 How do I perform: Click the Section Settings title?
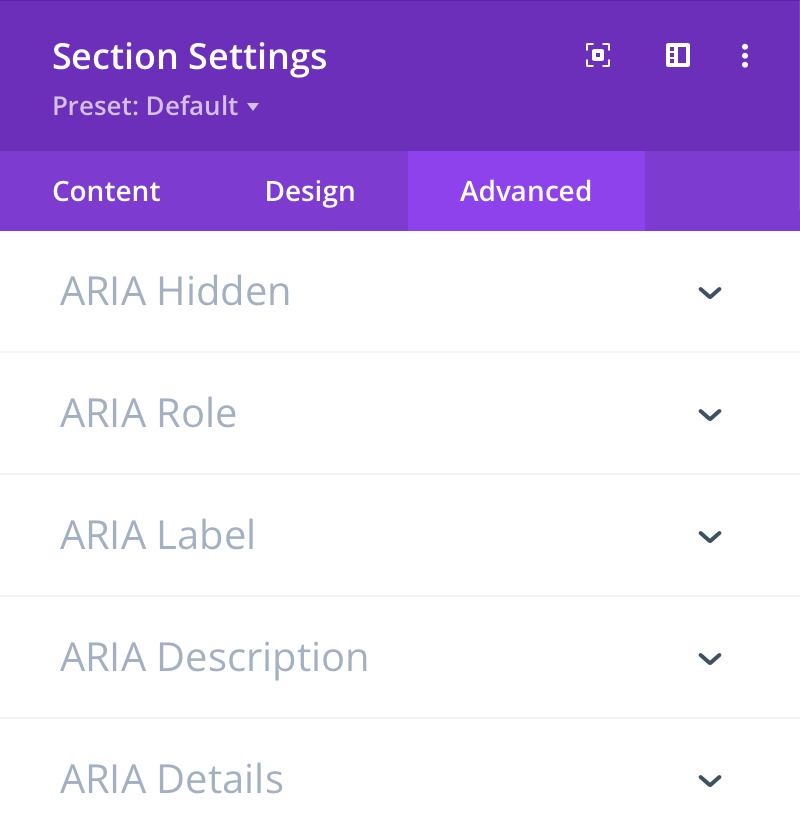coord(189,57)
